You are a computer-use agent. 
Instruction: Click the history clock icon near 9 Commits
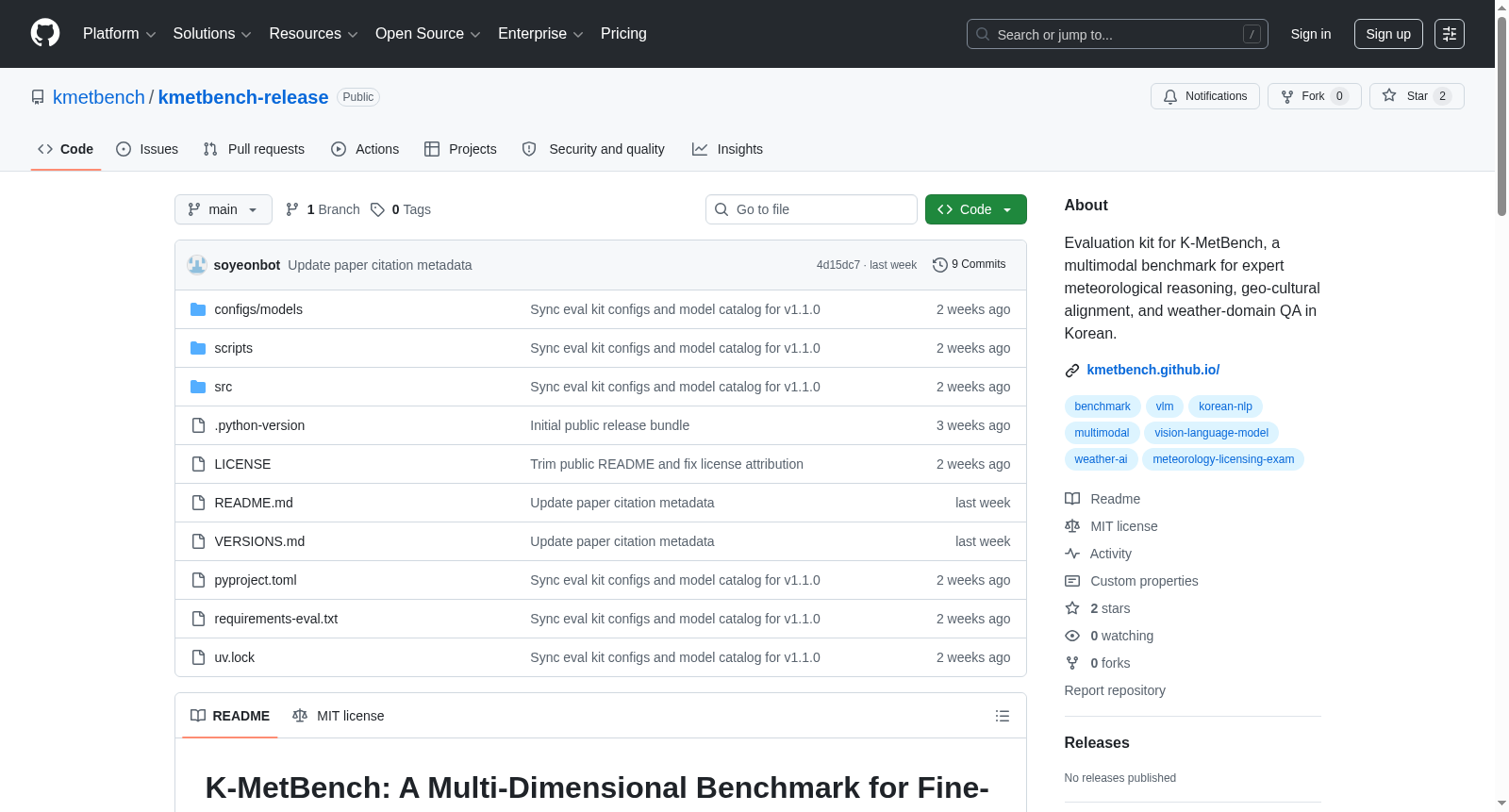[940, 265]
